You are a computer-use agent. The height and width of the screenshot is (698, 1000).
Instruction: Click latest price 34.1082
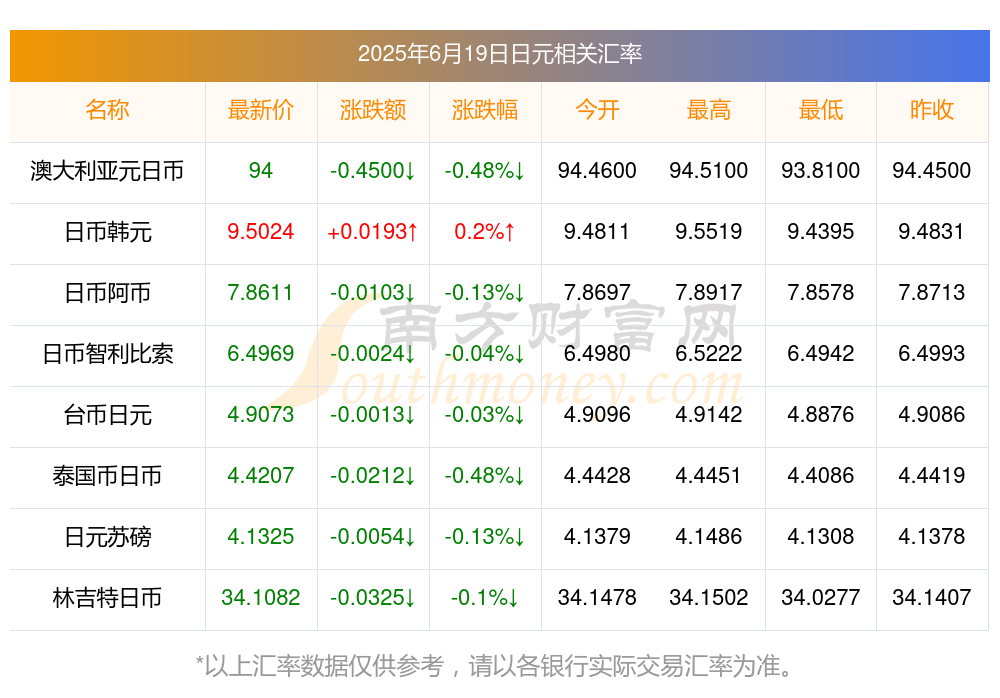click(260, 598)
